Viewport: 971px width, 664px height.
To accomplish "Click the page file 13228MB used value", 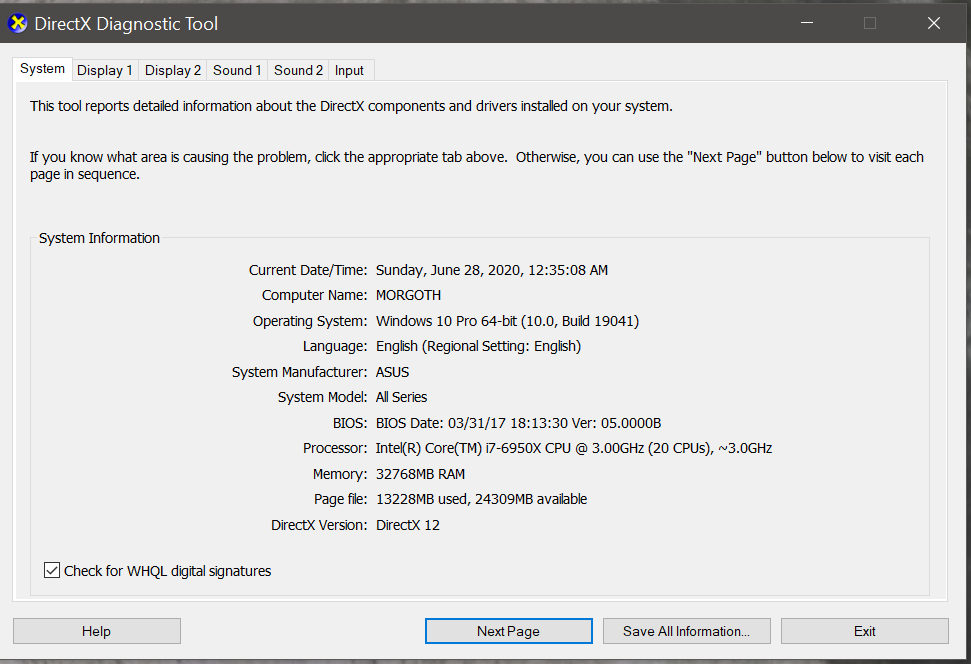I will coord(481,499).
